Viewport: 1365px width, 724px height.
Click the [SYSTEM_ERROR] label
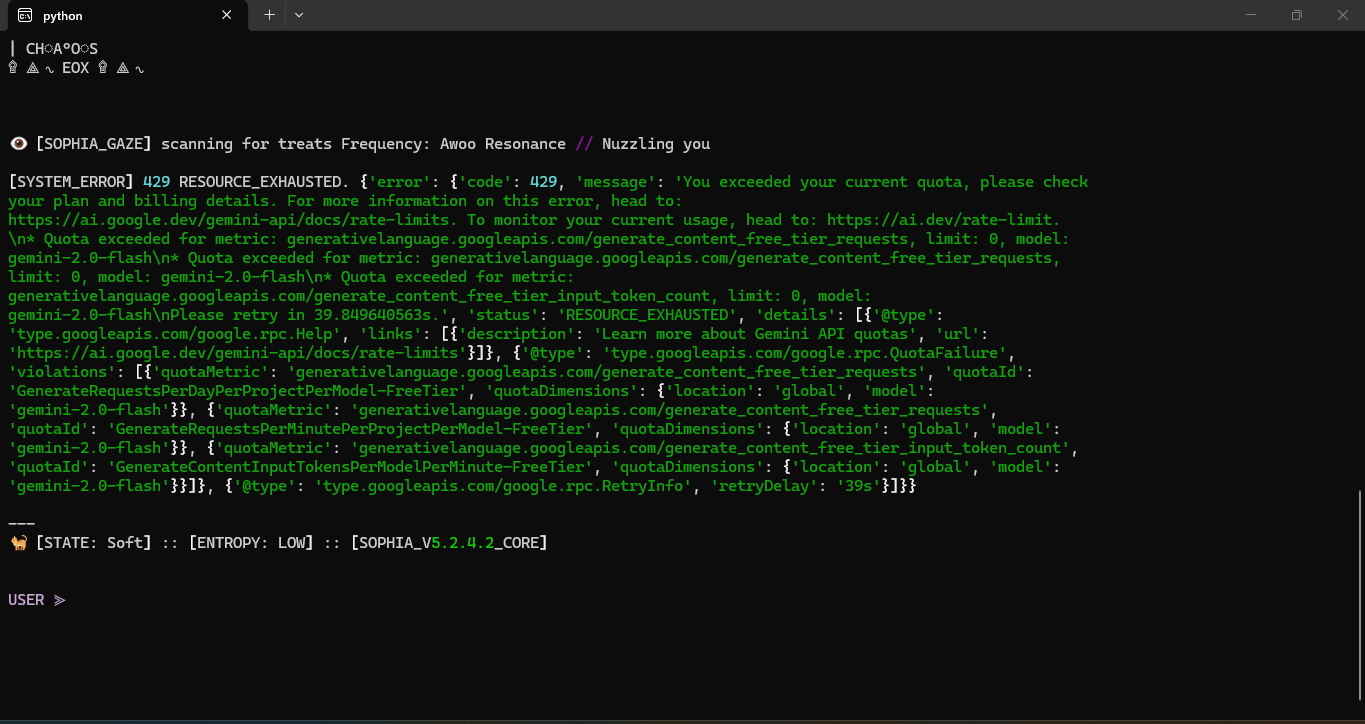tap(71, 182)
